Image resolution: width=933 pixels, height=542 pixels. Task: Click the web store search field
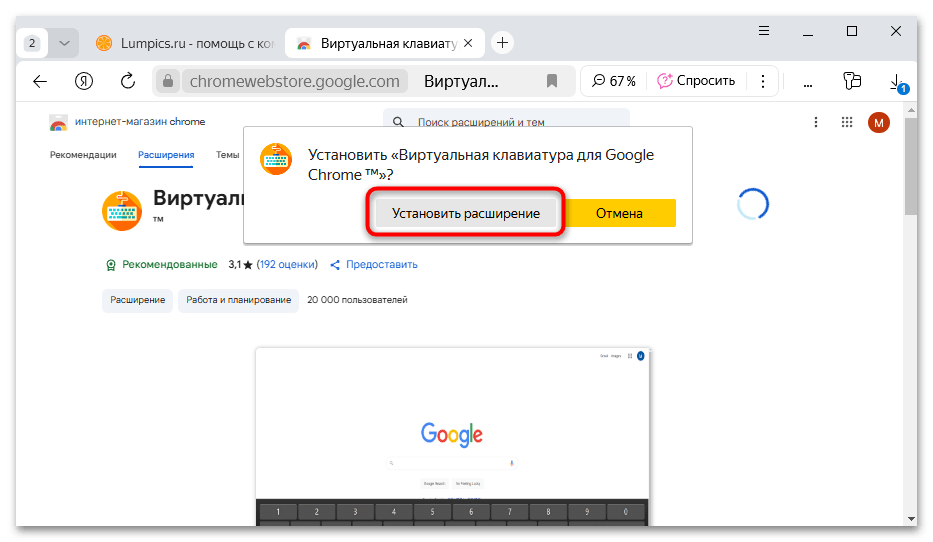[x=506, y=121]
